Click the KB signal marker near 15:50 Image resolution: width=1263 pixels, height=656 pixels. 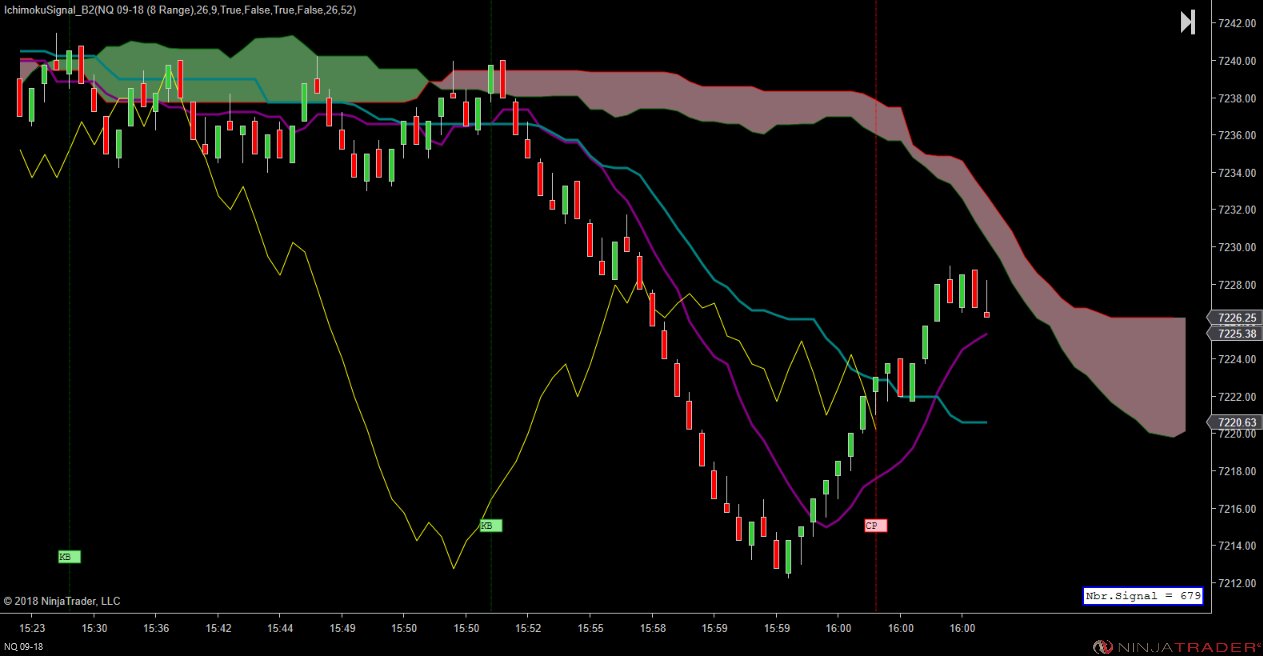tap(491, 525)
